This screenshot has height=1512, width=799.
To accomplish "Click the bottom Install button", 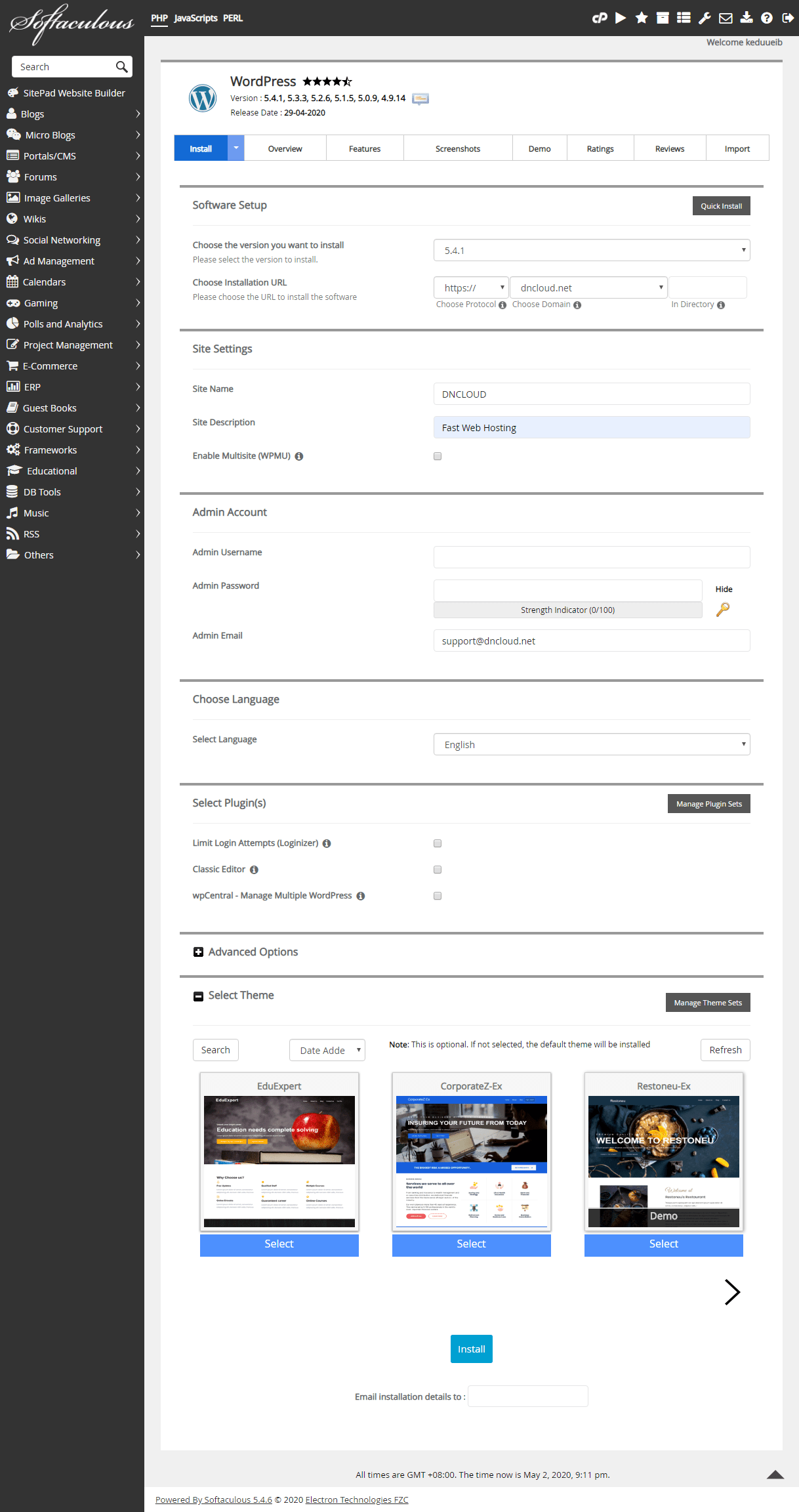I will pos(472,1349).
